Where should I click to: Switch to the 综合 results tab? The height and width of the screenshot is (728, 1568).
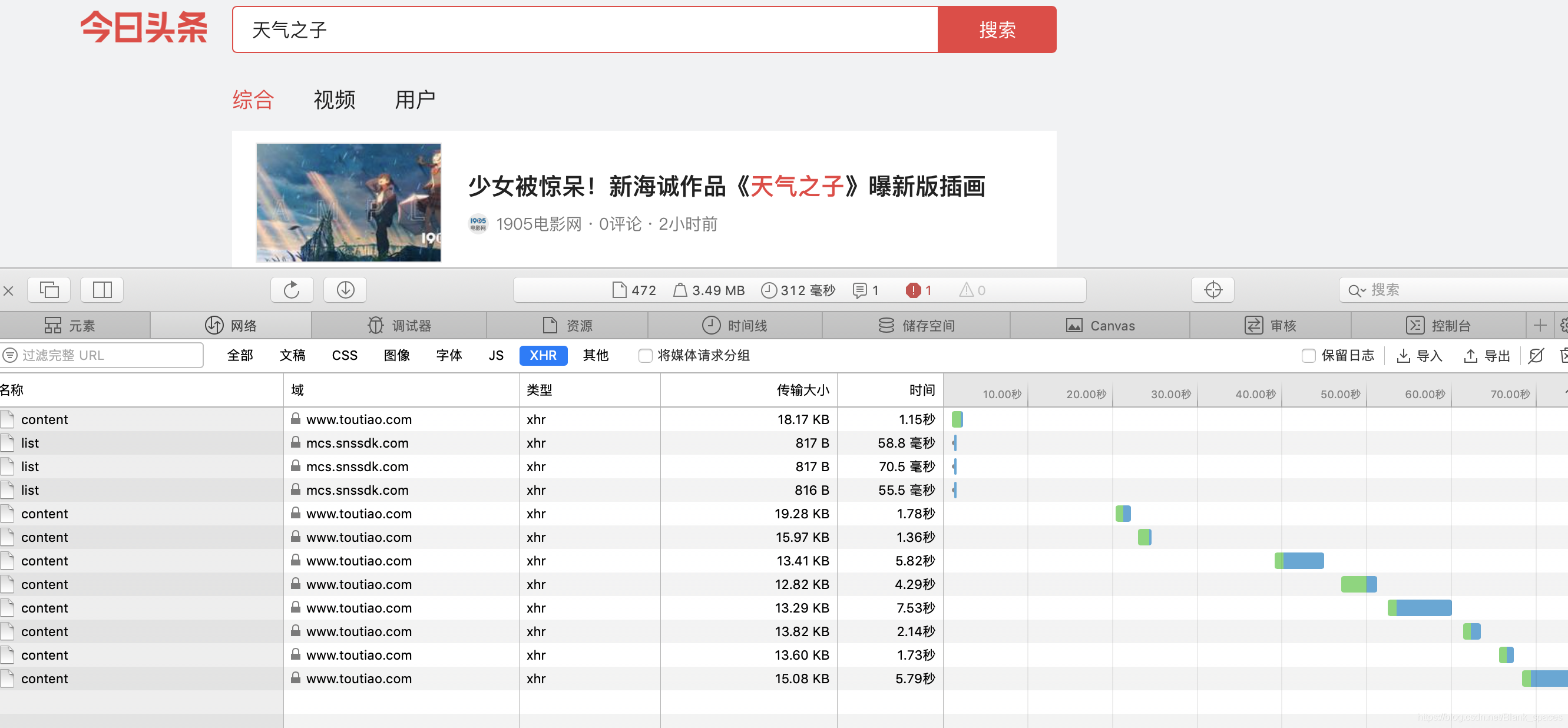coord(253,99)
